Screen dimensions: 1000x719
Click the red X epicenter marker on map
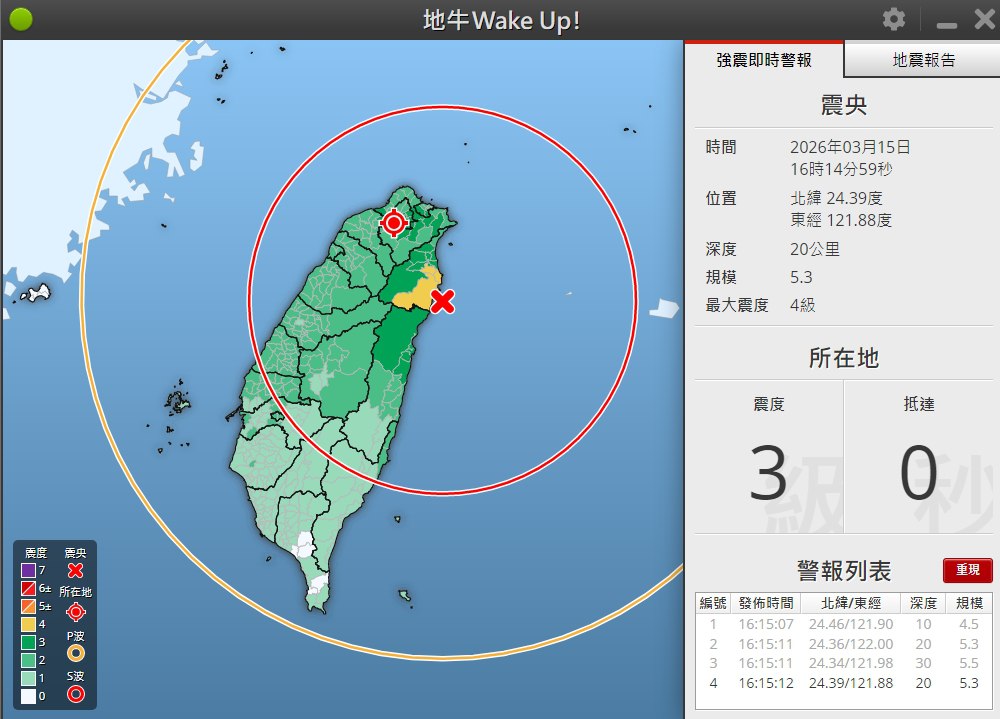pyautogui.click(x=442, y=301)
